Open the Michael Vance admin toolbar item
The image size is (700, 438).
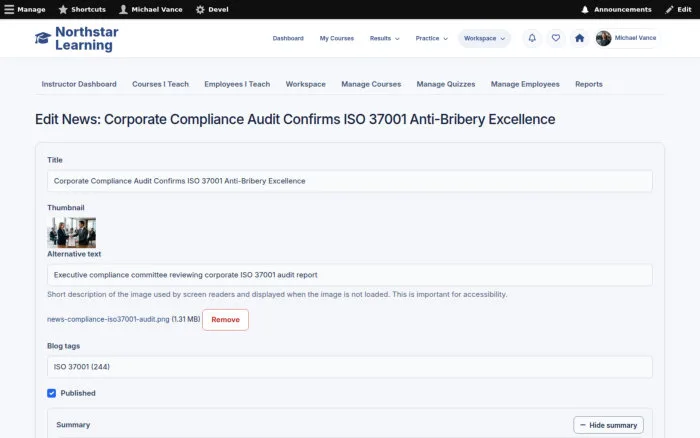[x=151, y=9]
